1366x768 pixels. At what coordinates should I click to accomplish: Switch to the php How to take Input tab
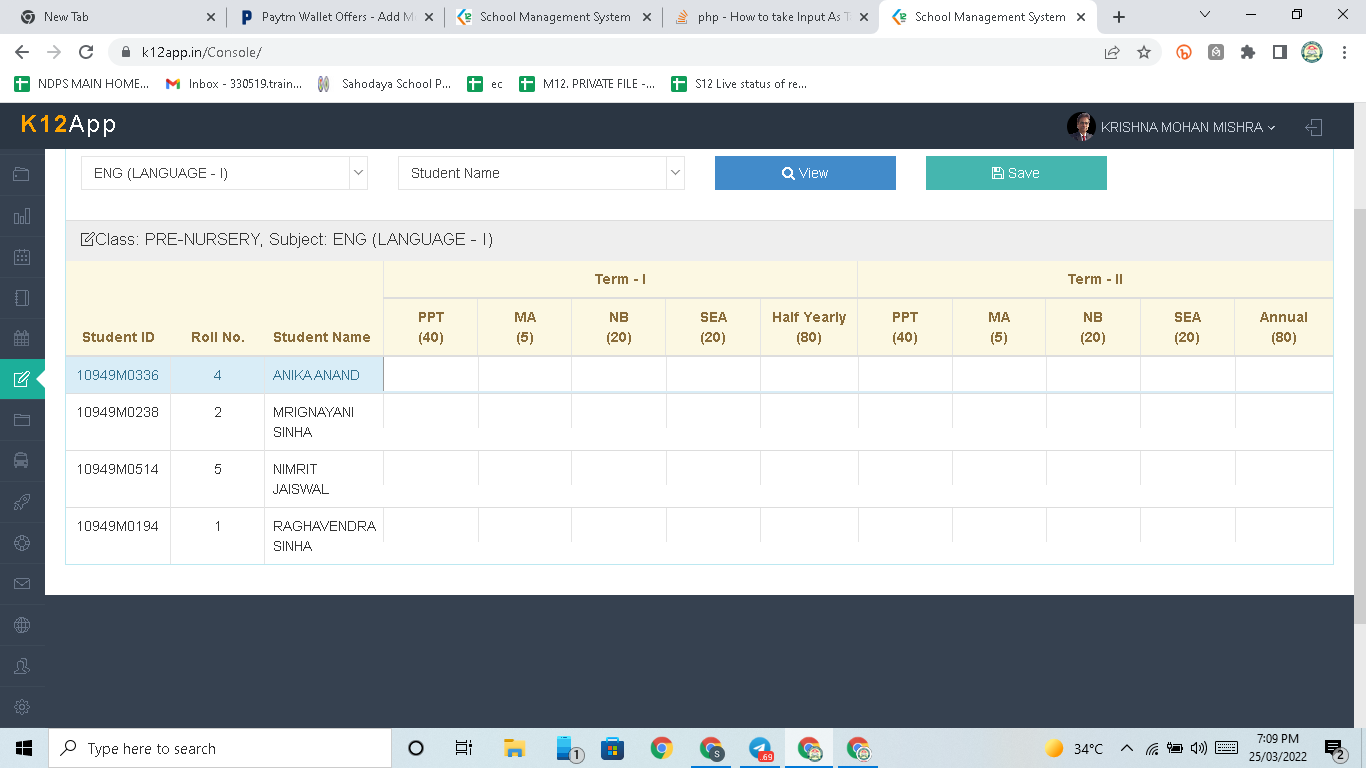click(770, 17)
